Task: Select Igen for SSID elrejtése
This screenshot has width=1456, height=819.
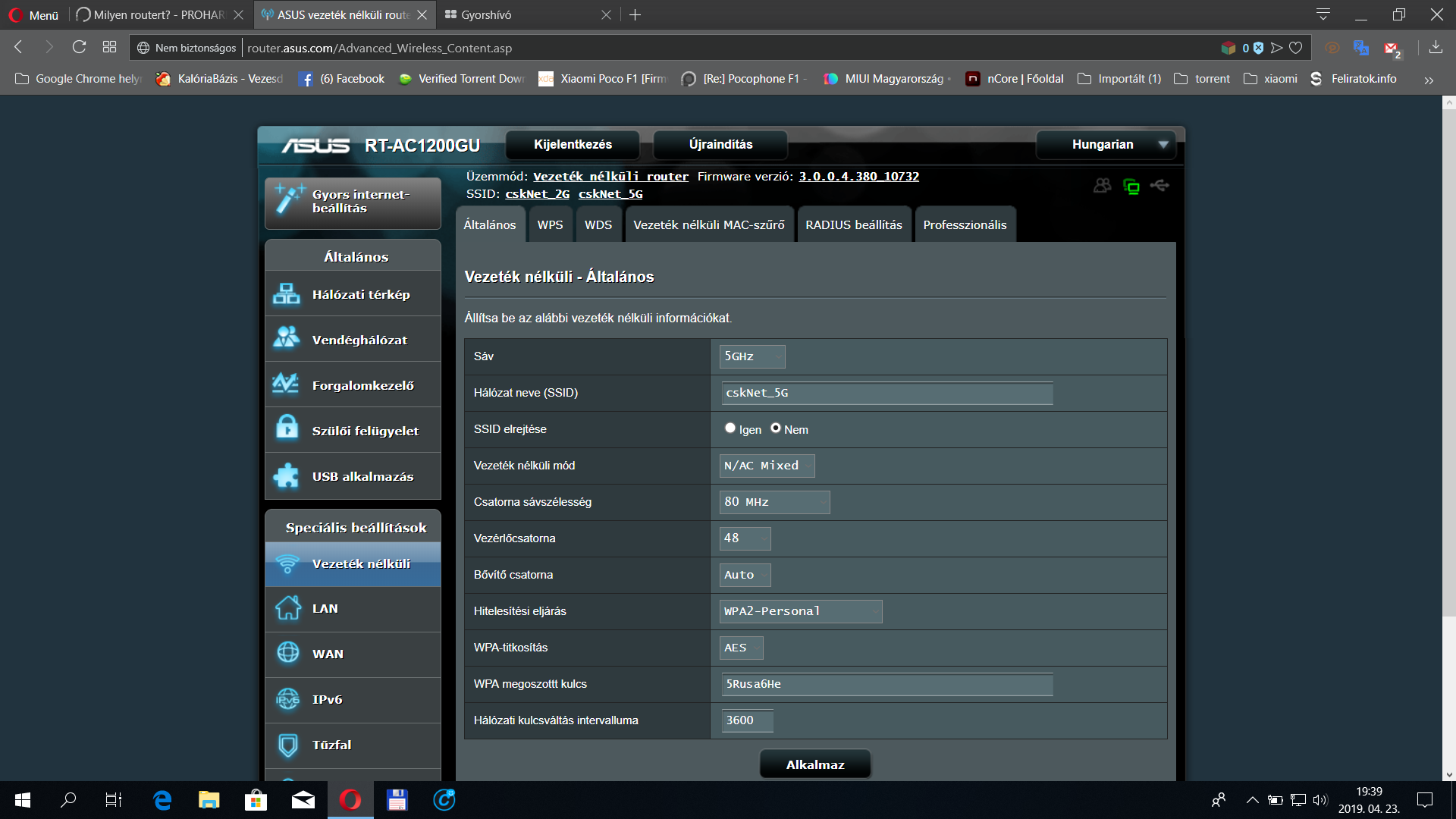Action: click(730, 428)
